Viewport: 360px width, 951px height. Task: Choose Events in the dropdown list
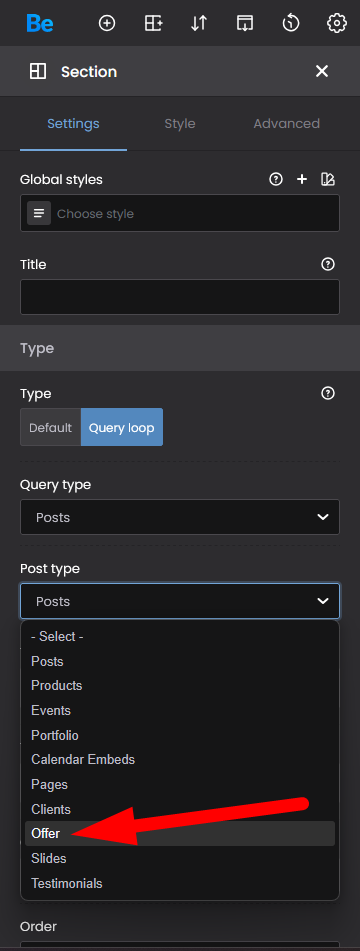click(180, 710)
